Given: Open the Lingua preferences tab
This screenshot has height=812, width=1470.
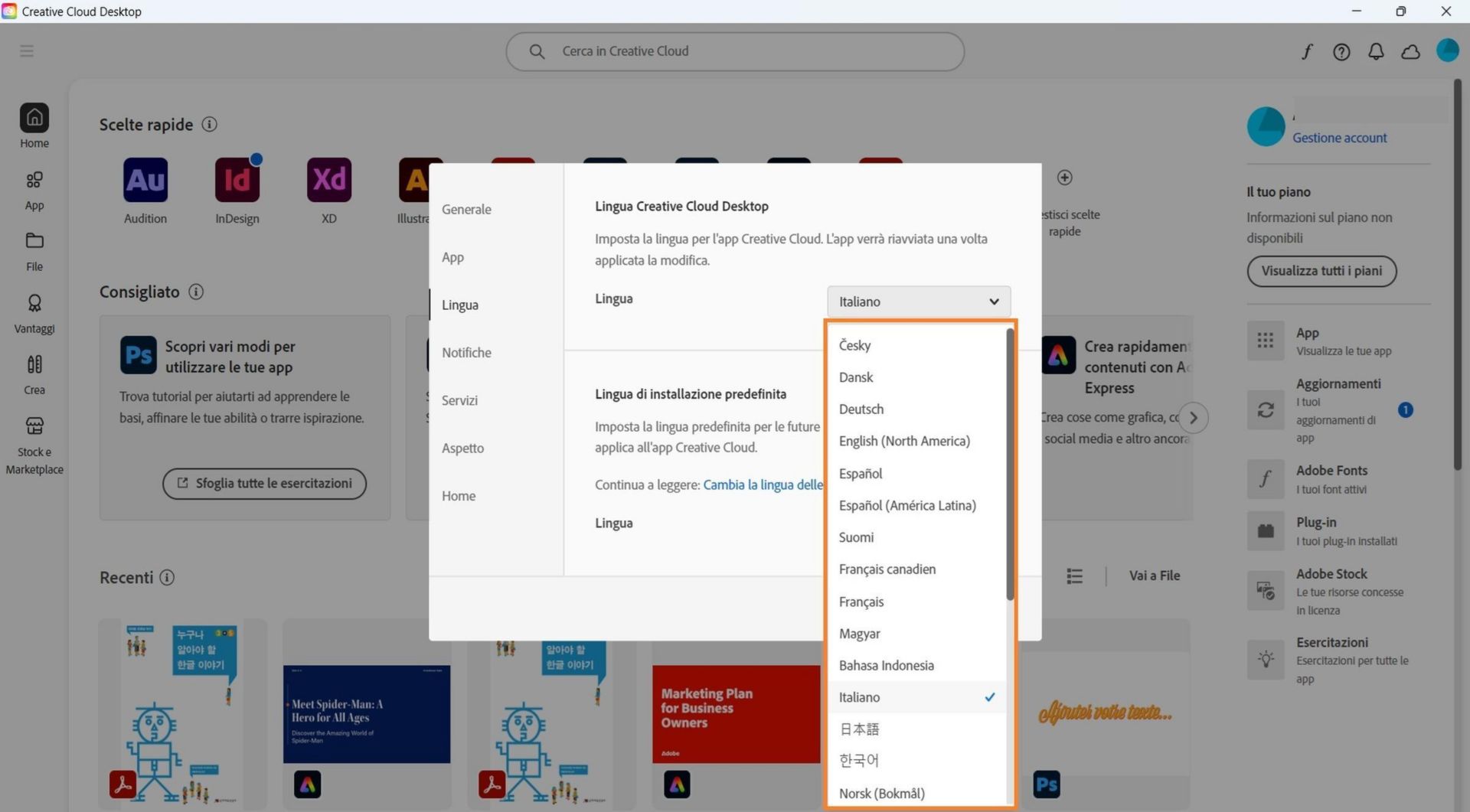Looking at the screenshot, I should (x=460, y=305).
